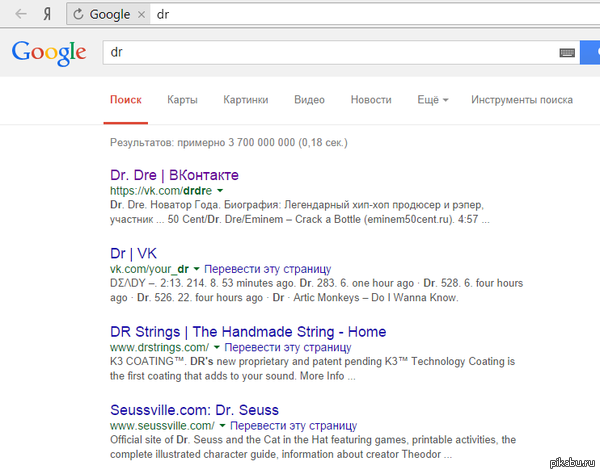Screen dimensions: 600x474
Task: Click the blue search button
Action: [x=592, y=52]
